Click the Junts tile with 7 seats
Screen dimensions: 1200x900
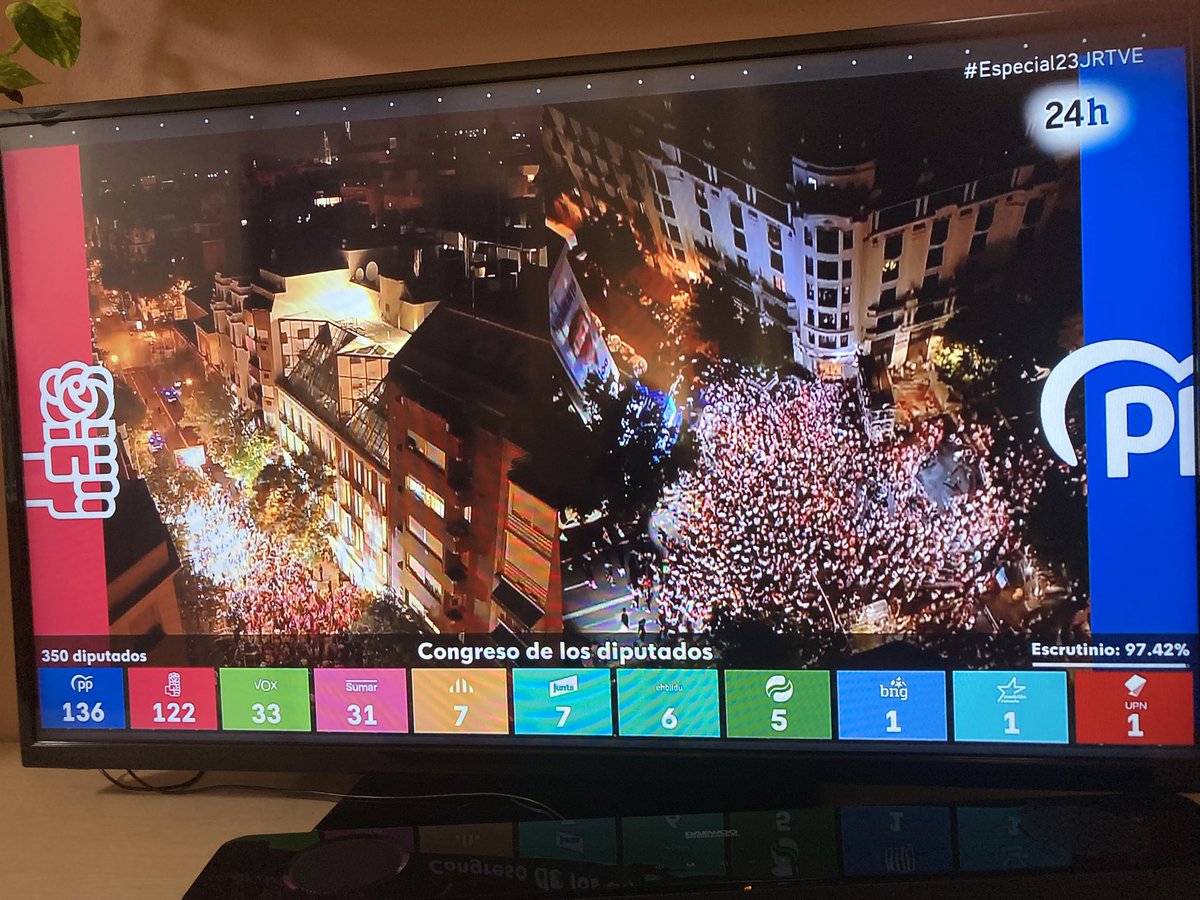562,702
